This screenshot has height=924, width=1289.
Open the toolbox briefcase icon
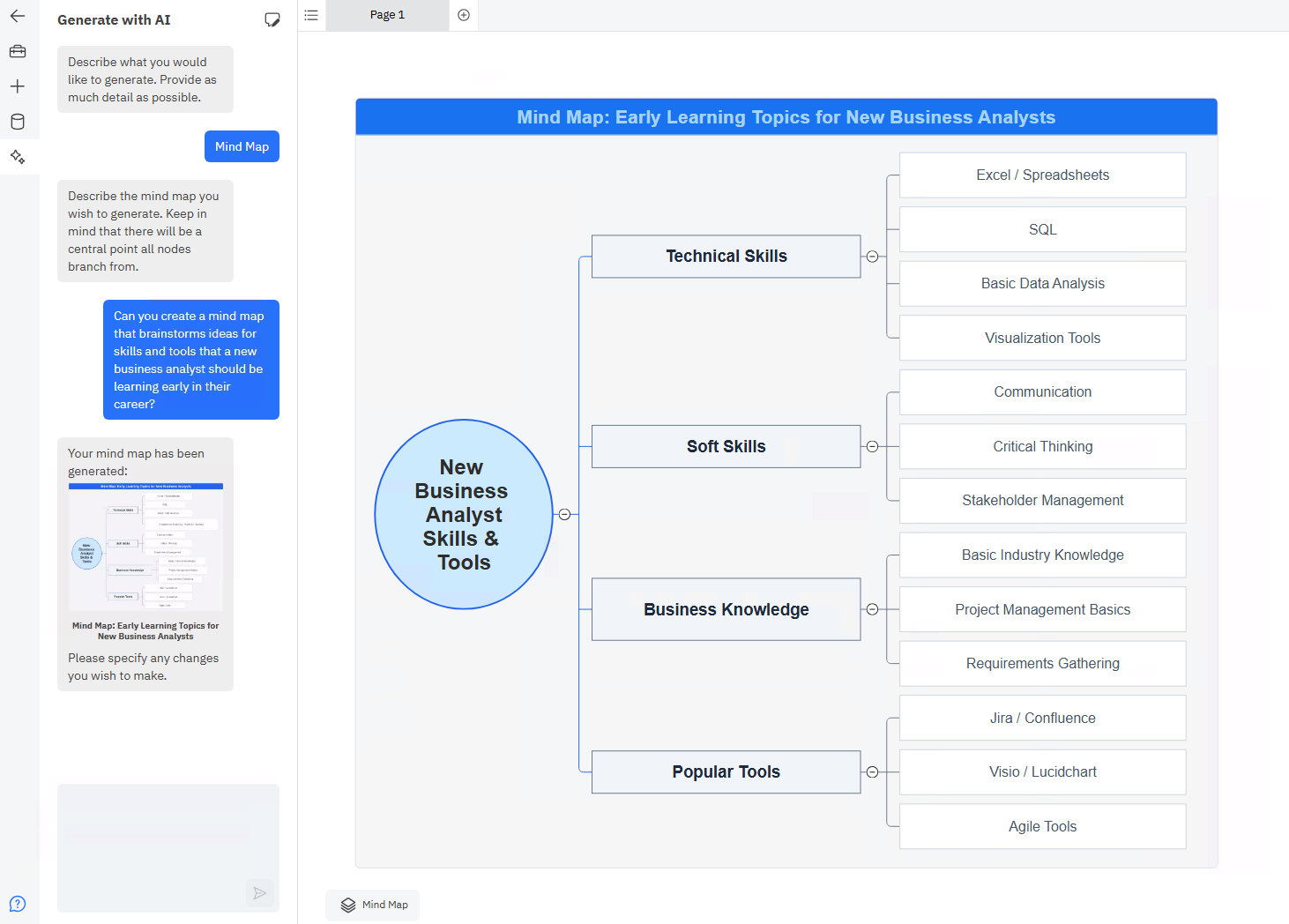click(18, 51)
